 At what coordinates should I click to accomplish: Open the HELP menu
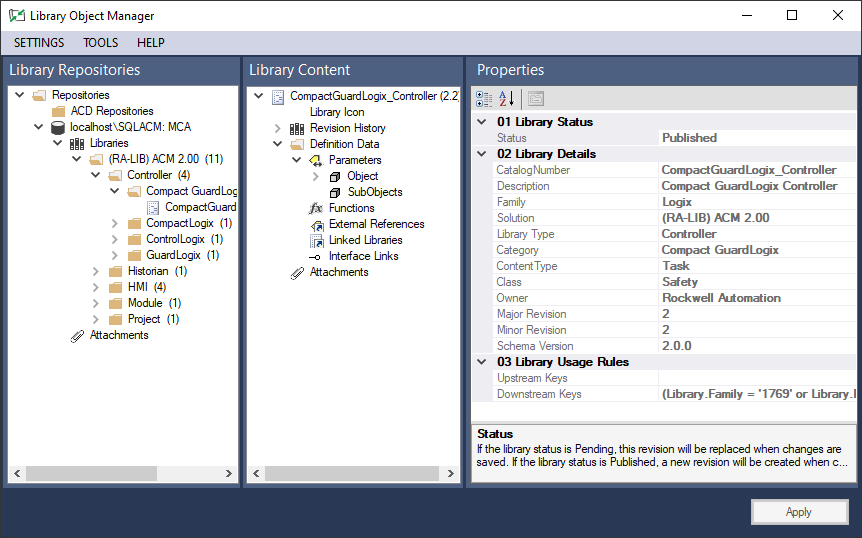(x=151, y=43)
